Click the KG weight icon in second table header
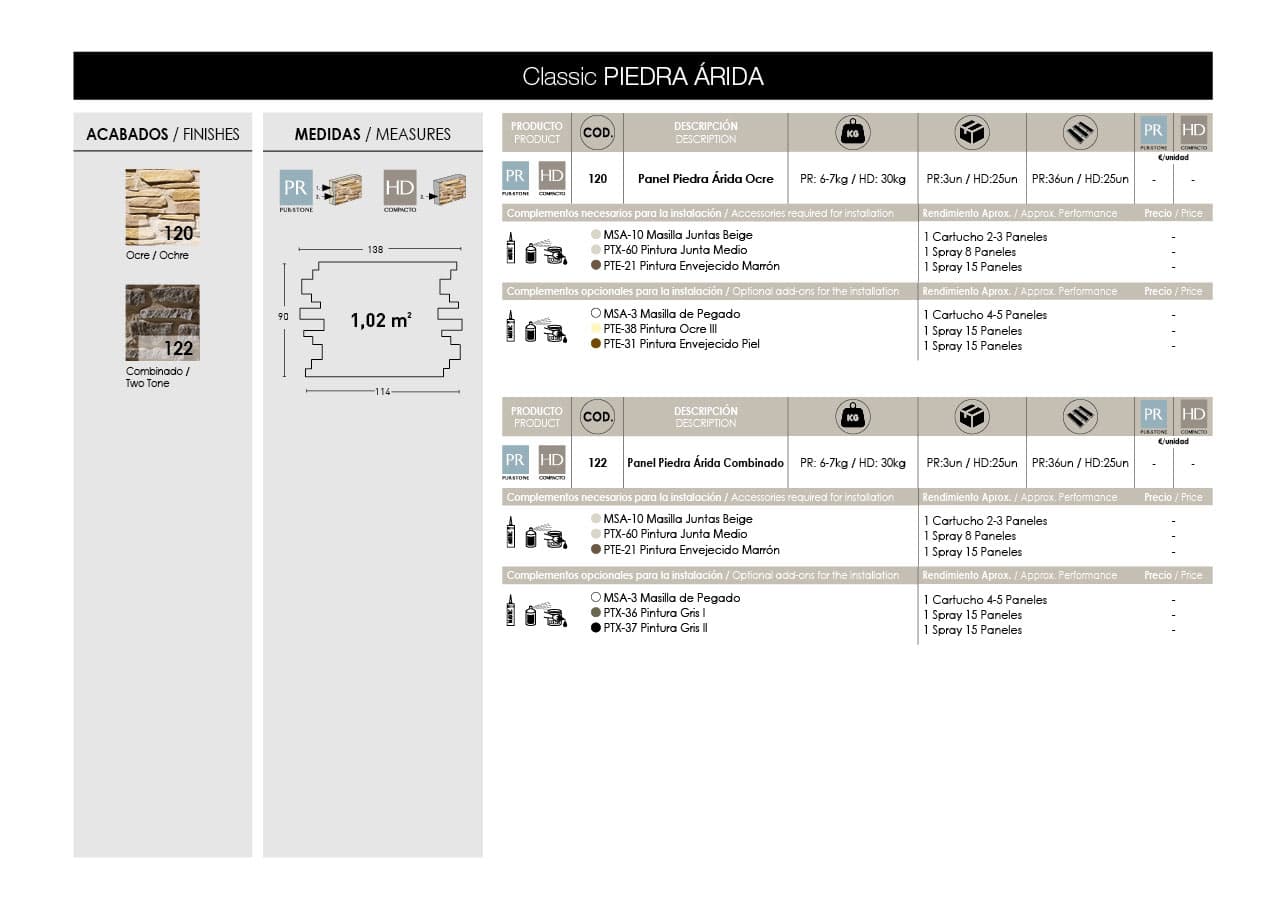This screenshot has height=909, width=1286. 853,416
